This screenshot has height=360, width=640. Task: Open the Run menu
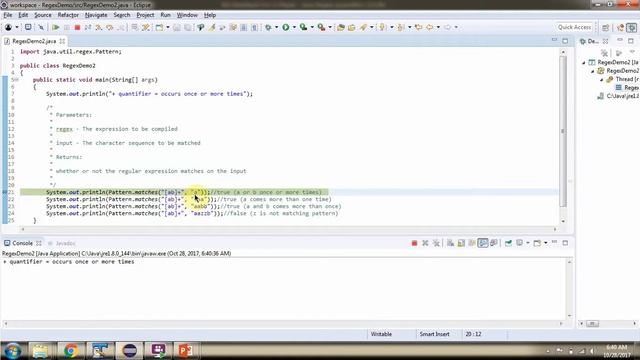click(x=165, y=15)
